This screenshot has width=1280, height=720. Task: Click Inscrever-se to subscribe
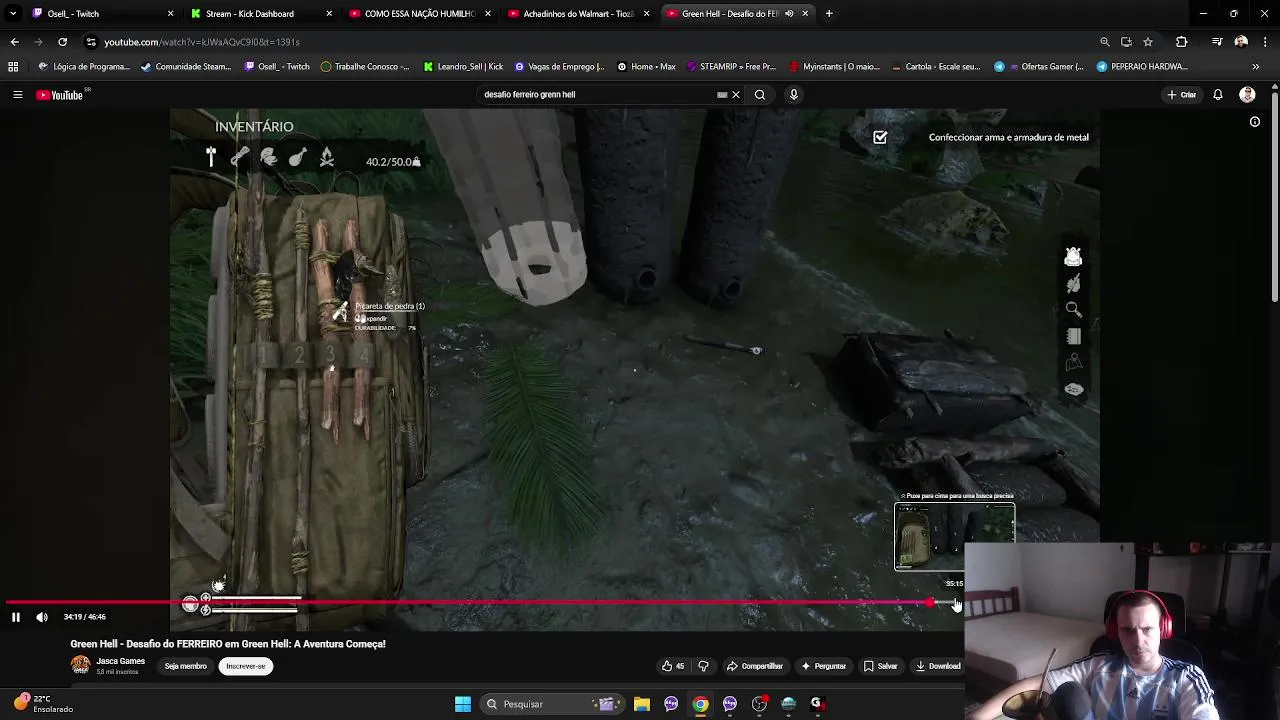[x=246, y=666]
